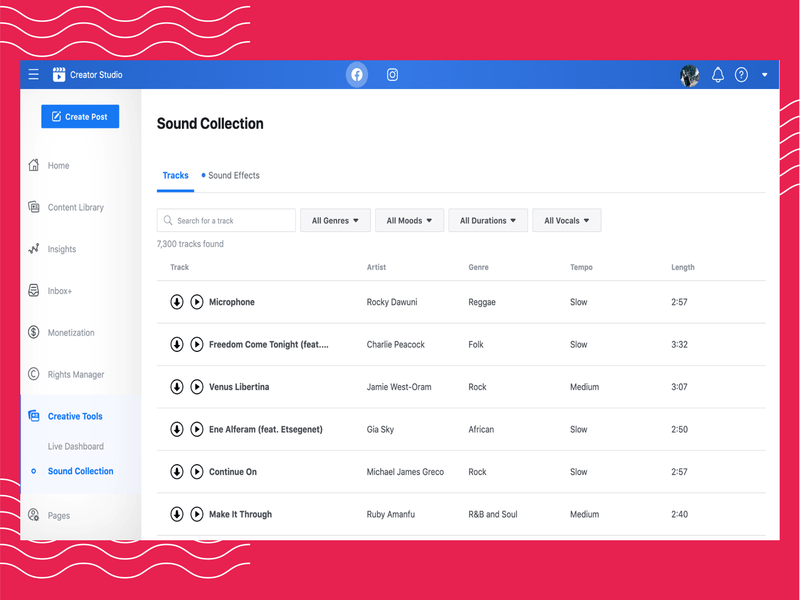Play Freedom Come Tonight track
800x600 pixels.
[x=197, y=344]
